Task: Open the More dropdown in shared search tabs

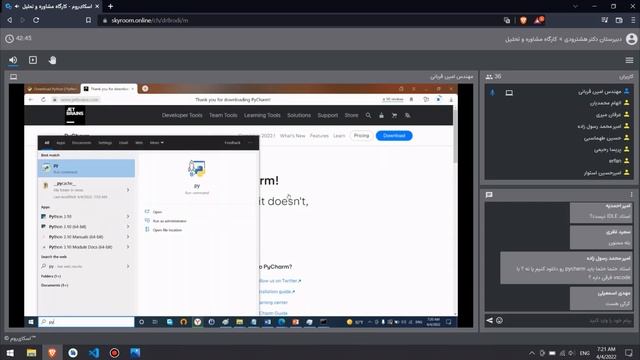Action: (x=157, y=143)
